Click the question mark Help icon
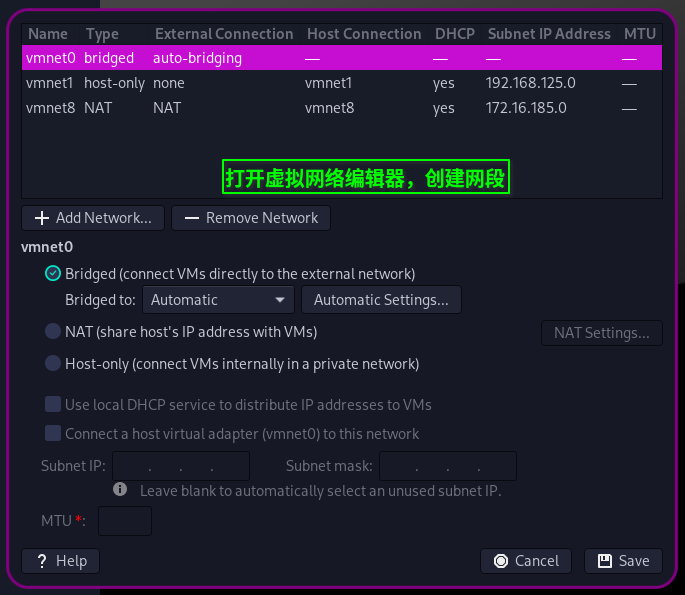Viewport: 685px width, 595px height. [42, 561]
